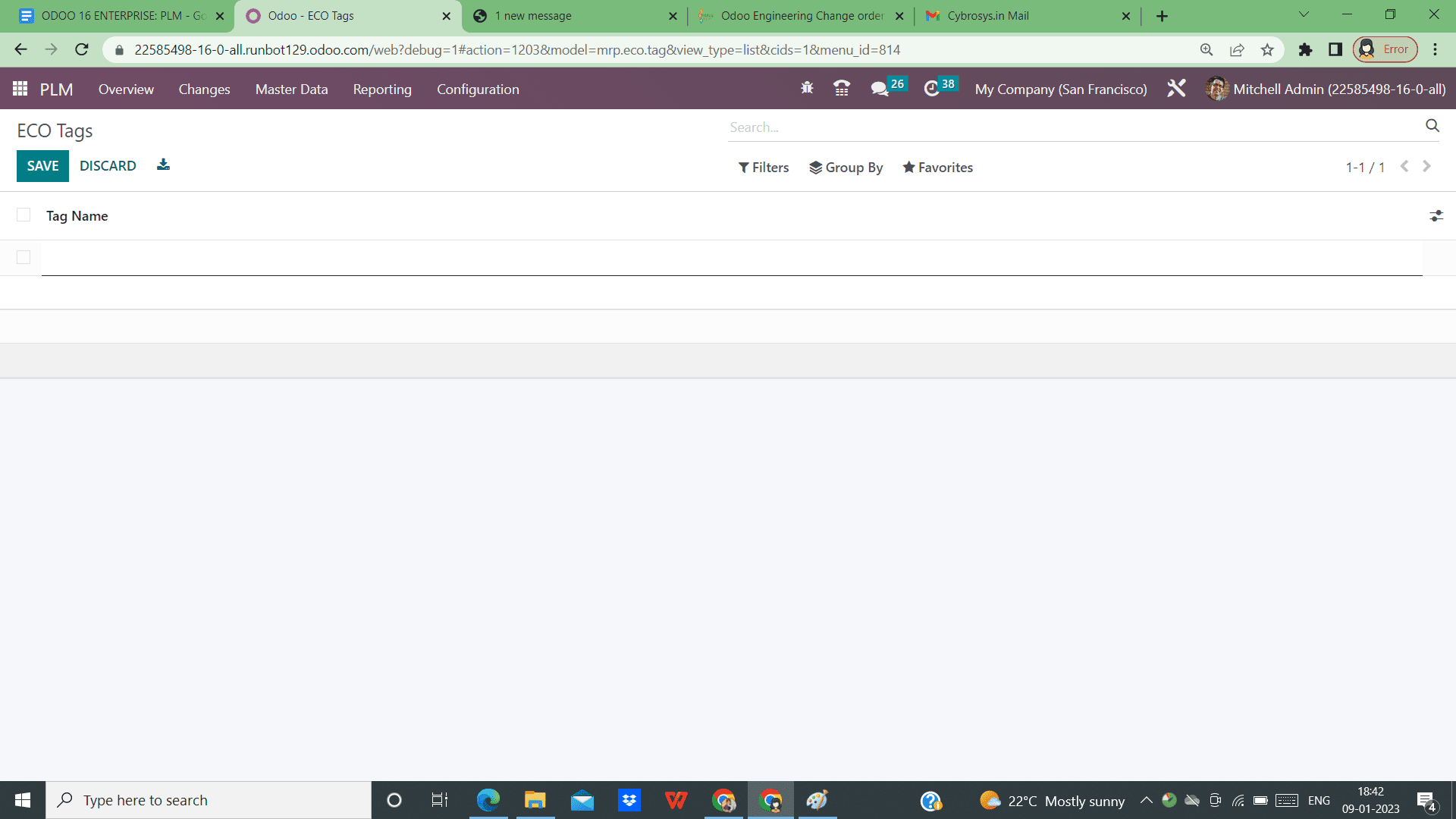This screenshot has width=1456, height=819.
Task: Save the new ECO tag
Action: point(42,166)
